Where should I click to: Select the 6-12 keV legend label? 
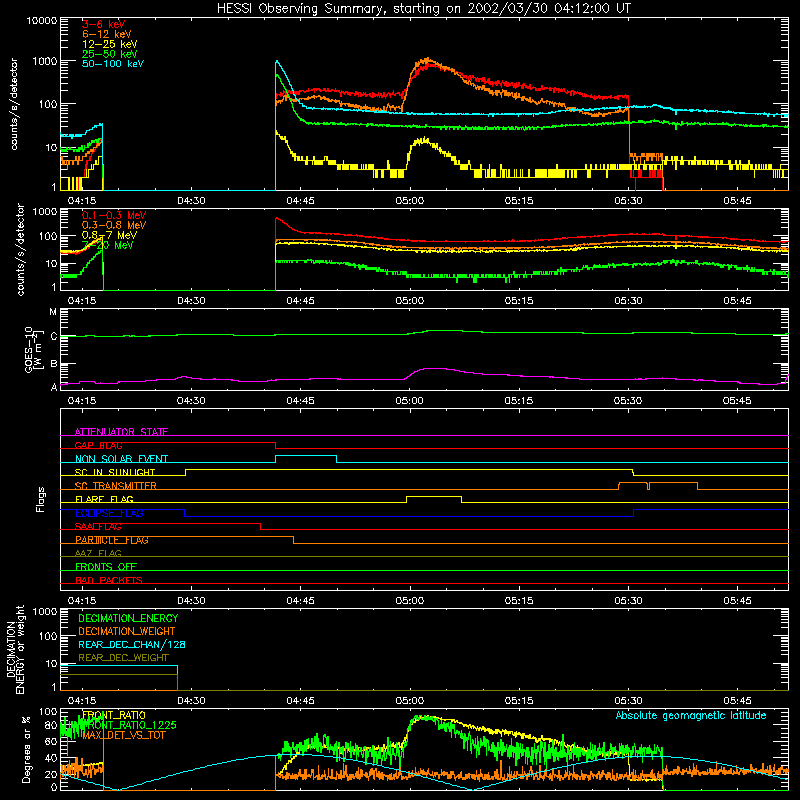[107, 34]
